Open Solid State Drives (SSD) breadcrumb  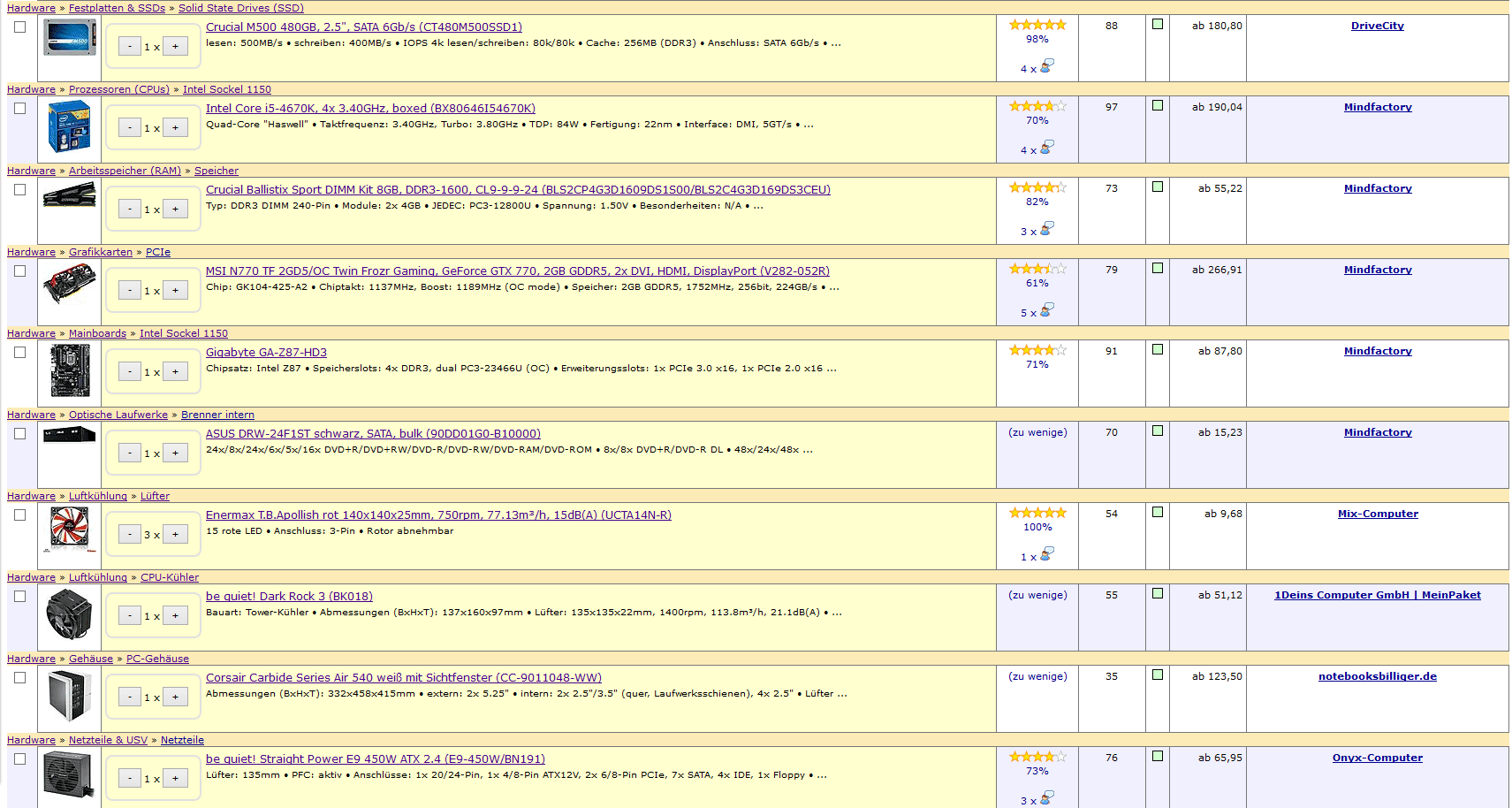click(241, 8)
